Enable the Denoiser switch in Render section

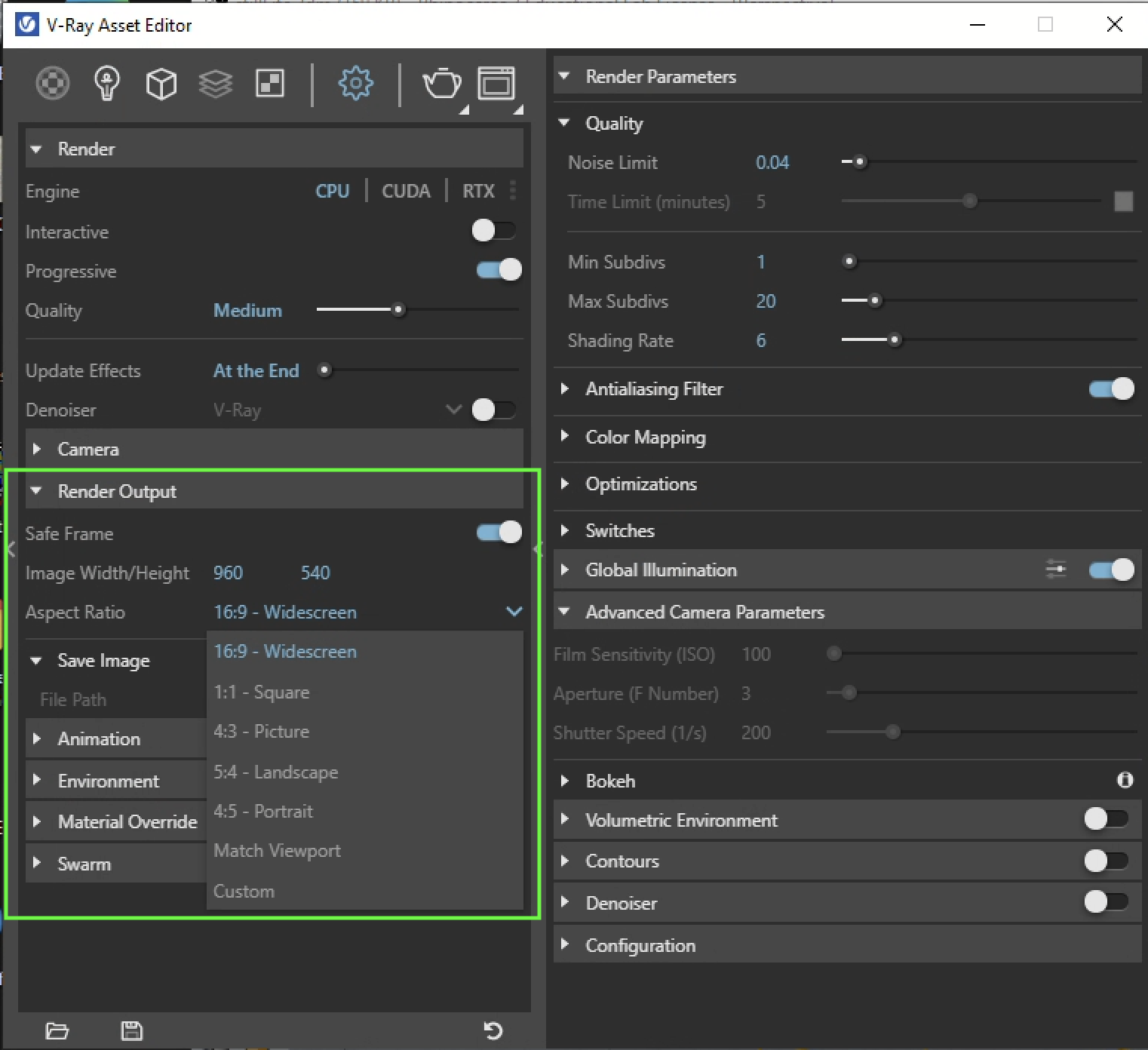[x=494, y=410]
